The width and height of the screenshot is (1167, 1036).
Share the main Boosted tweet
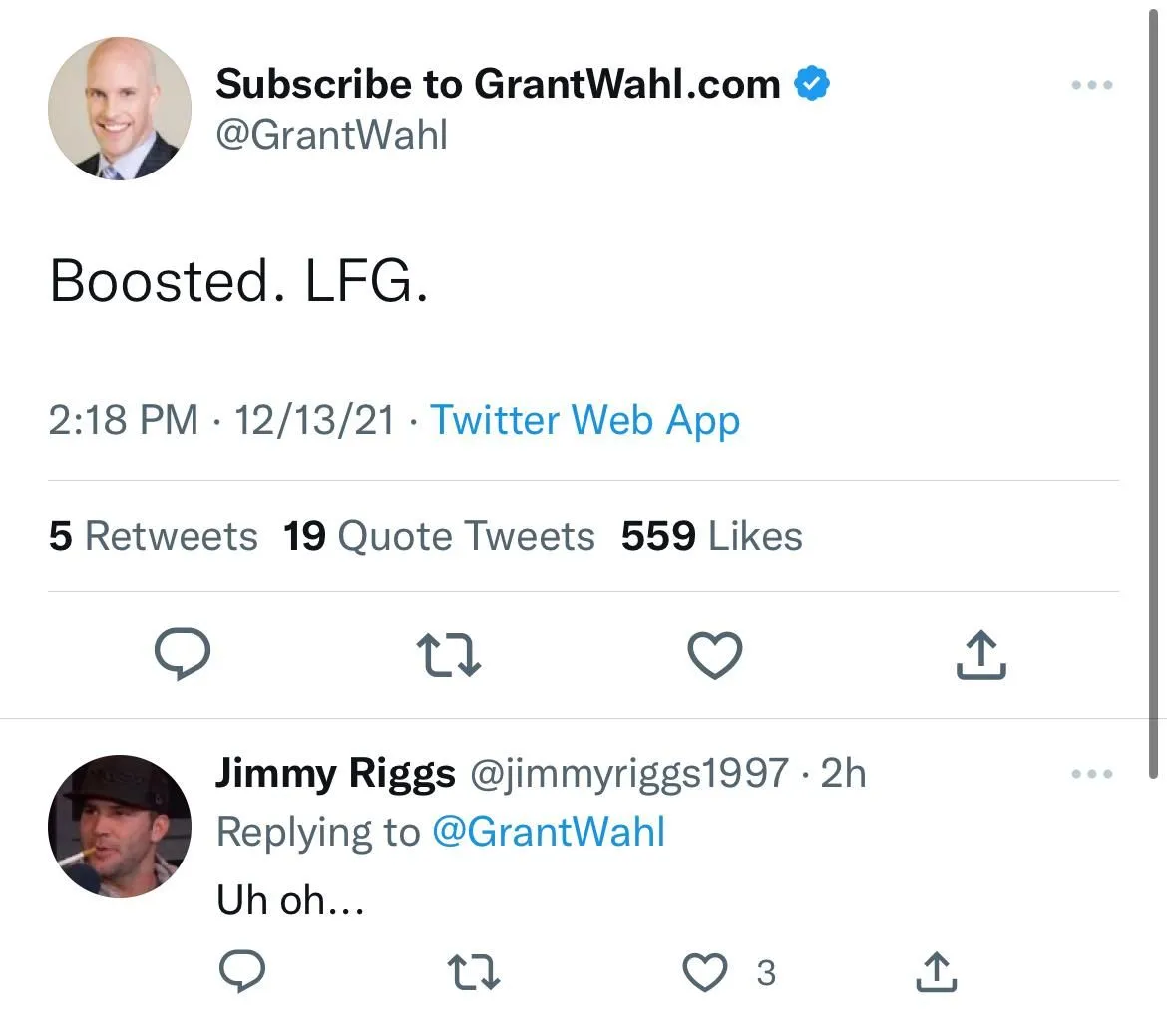[x=981, y=655]
